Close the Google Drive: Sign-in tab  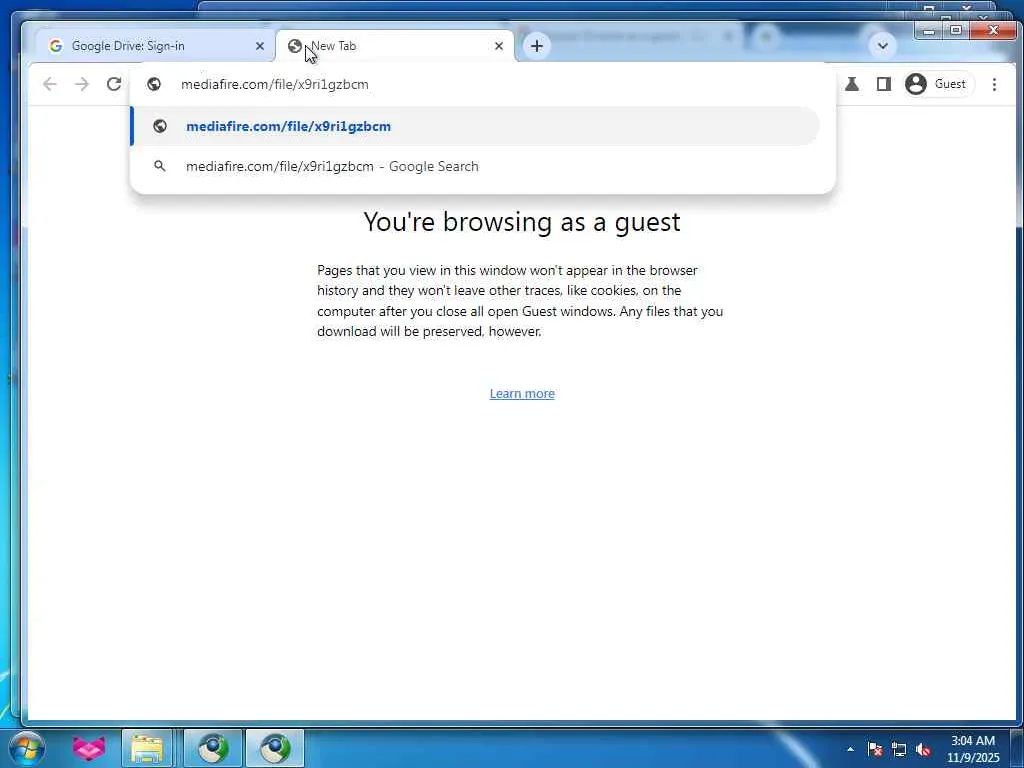(260, 46)
